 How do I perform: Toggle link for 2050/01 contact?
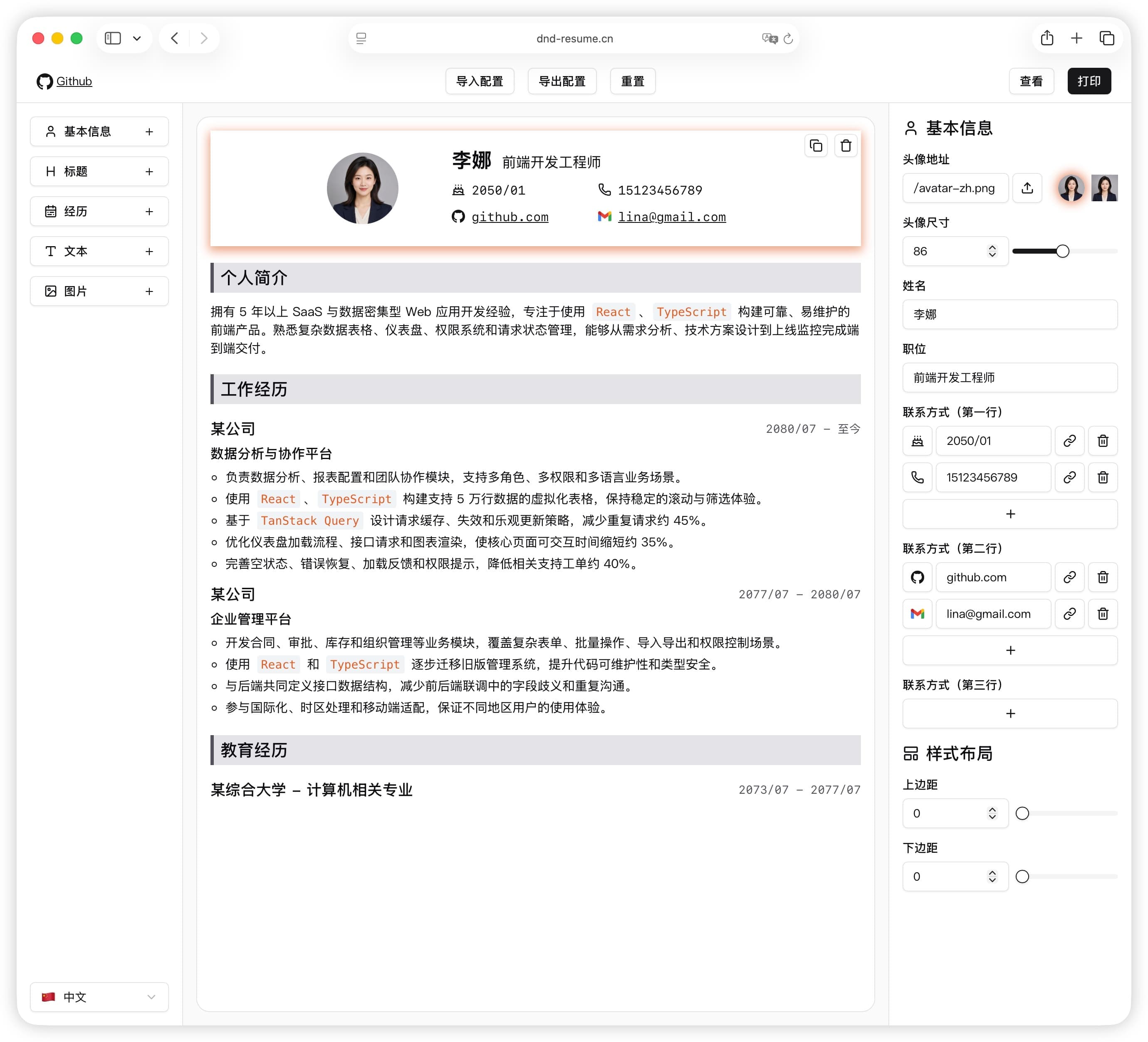coord(1069,441)
